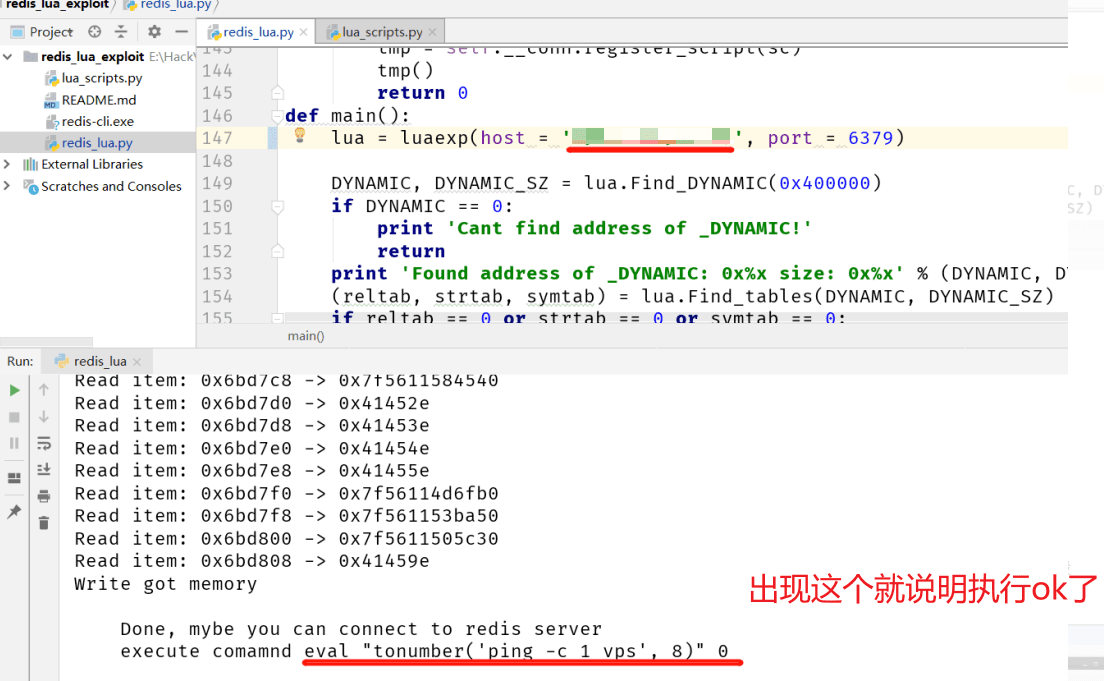The height and width of the screenshot is (681, 1111).
Task: Close the redis_lua.py editor tab
Action: pos(303,32)
